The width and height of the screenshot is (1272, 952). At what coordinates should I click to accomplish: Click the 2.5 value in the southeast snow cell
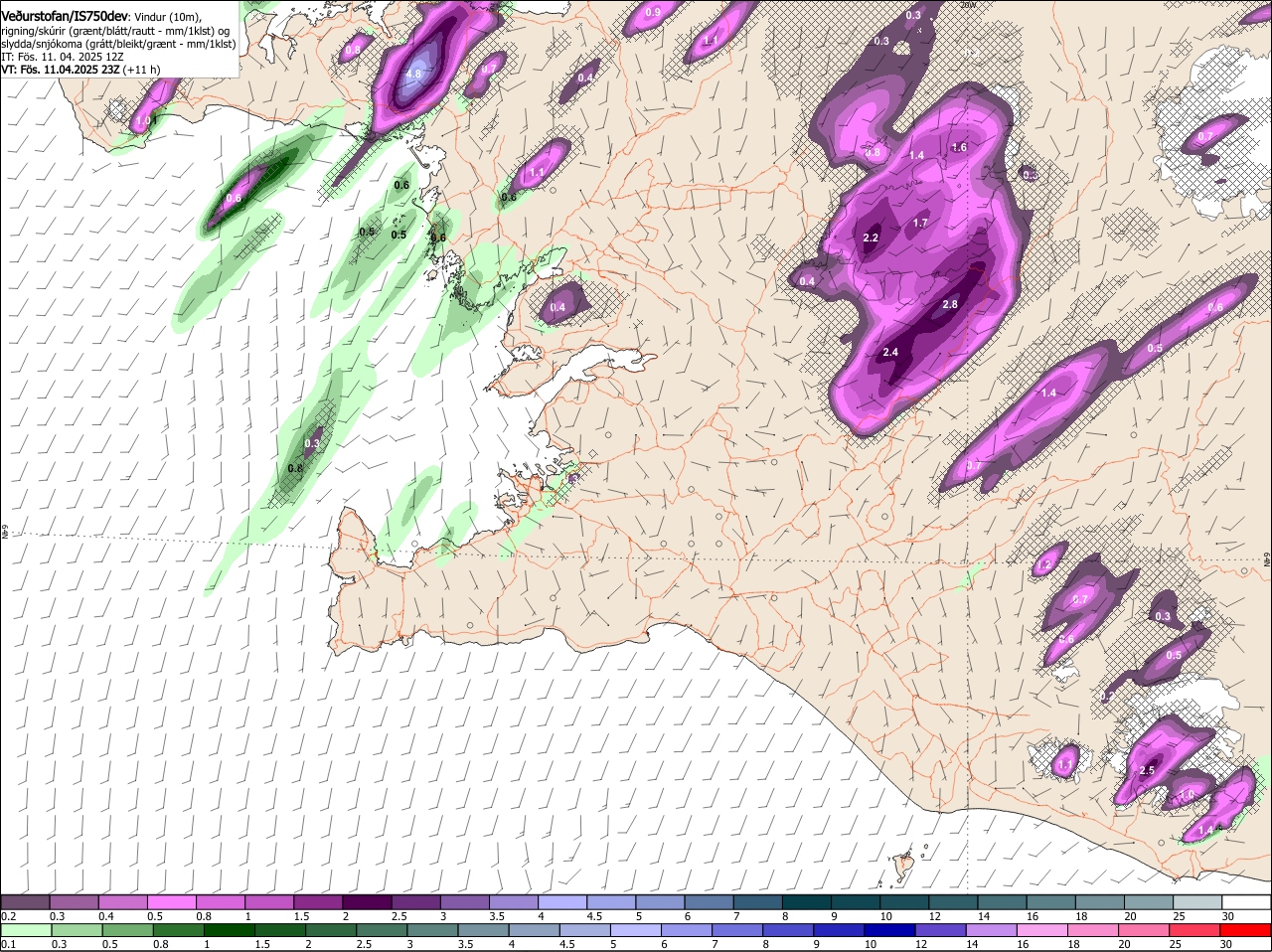pyautogui.click(x=1147, y=770)
